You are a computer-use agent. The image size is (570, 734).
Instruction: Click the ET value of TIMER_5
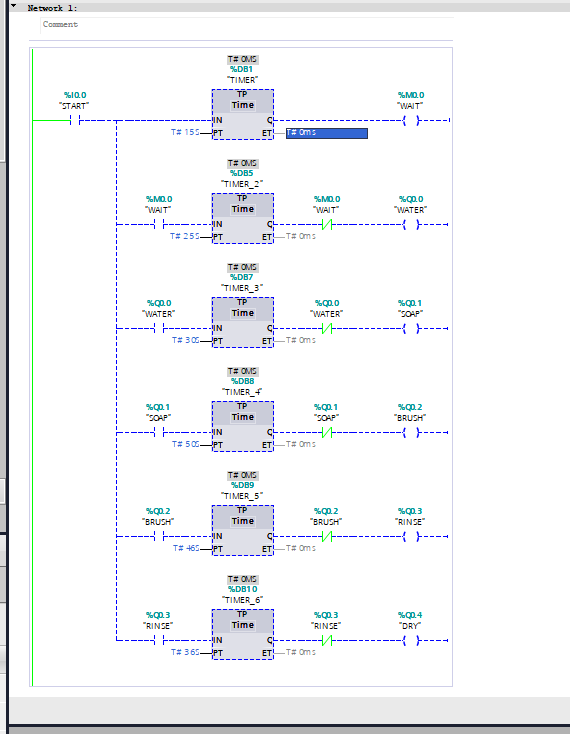point(301,548)
